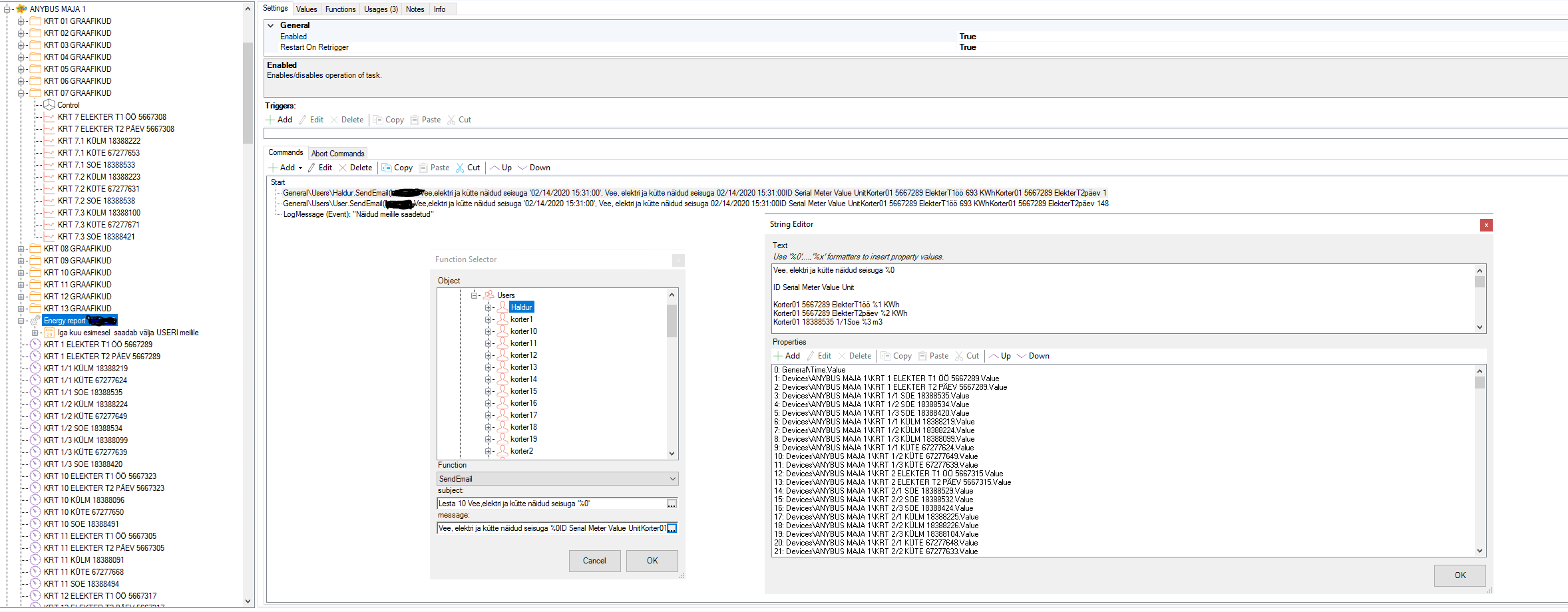Screen dimensions: 1568x612
Task: Close the String Editor dialog
Action: (1485, 225)
